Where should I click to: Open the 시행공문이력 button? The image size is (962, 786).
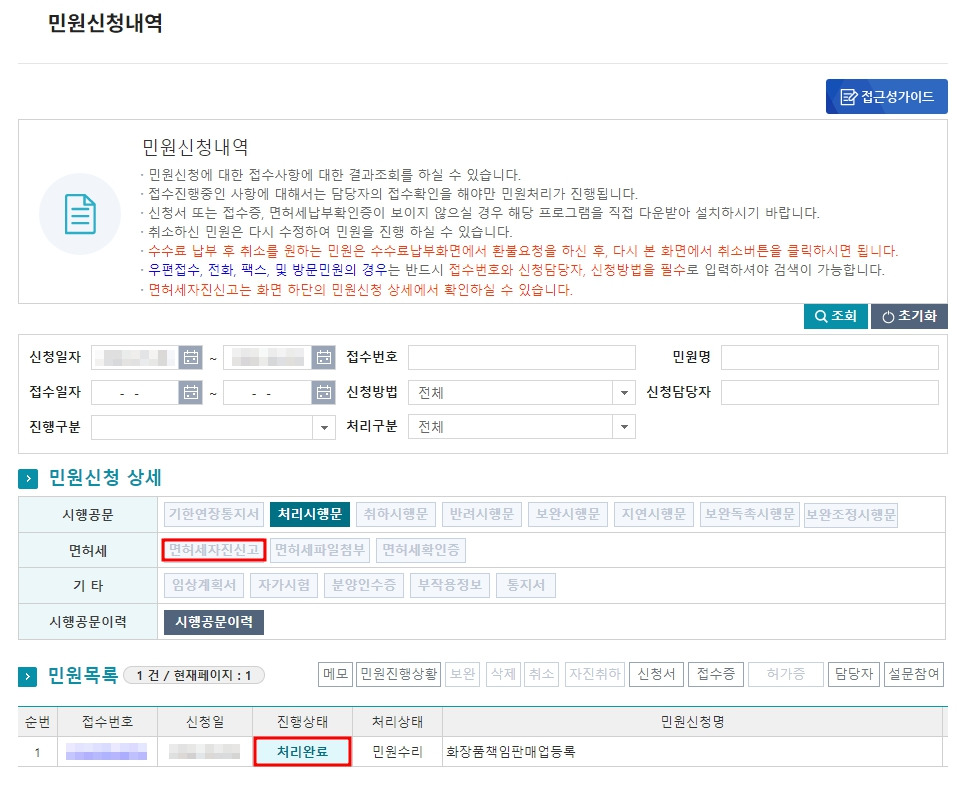pyautogui.click(x=214, y=622)
